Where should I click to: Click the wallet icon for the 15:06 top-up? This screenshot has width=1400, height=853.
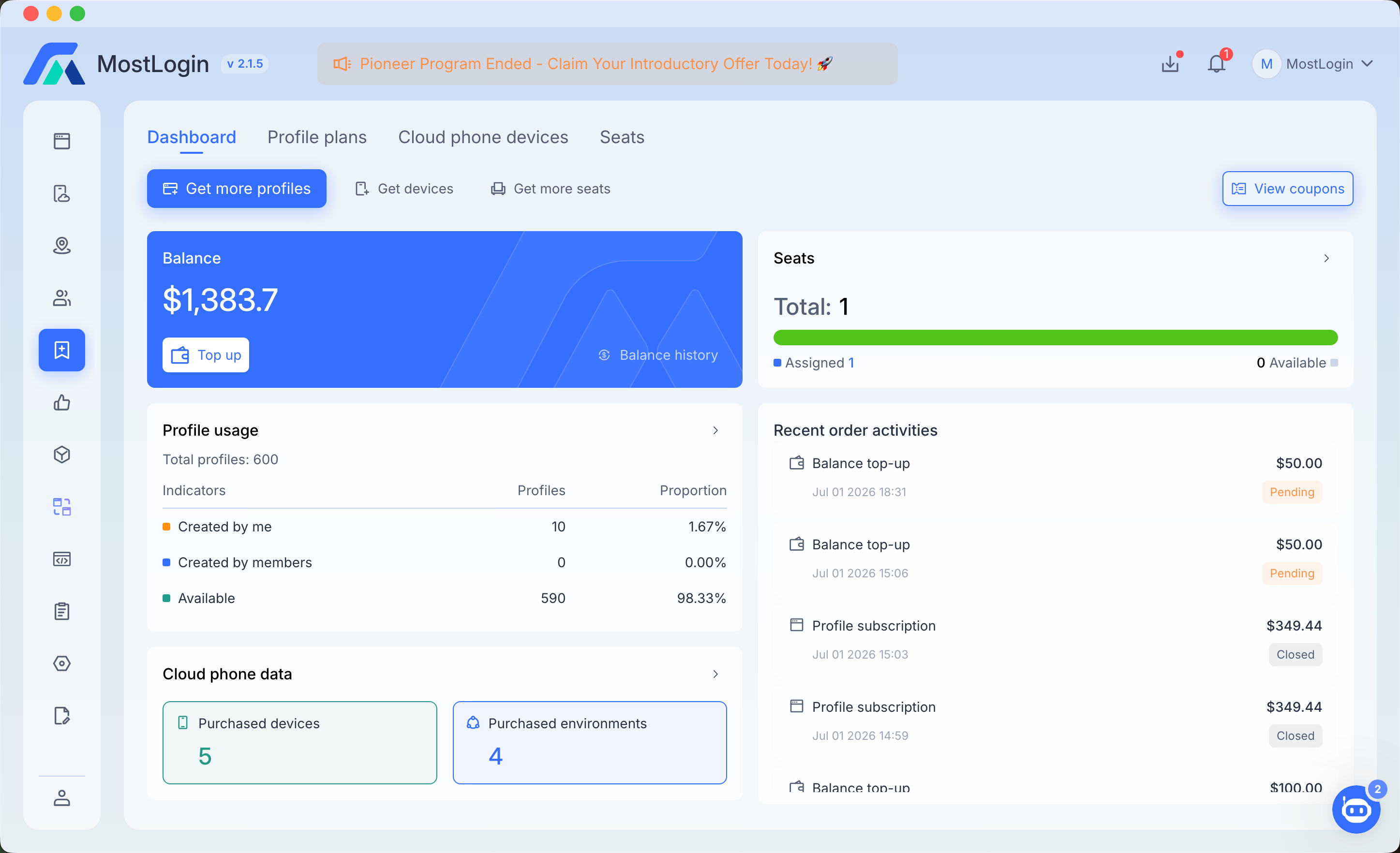[797, 544]
